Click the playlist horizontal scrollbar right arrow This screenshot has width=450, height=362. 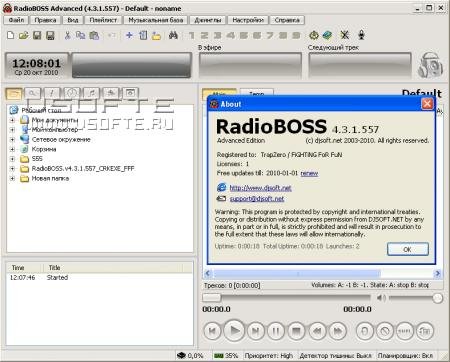[438, 273]
